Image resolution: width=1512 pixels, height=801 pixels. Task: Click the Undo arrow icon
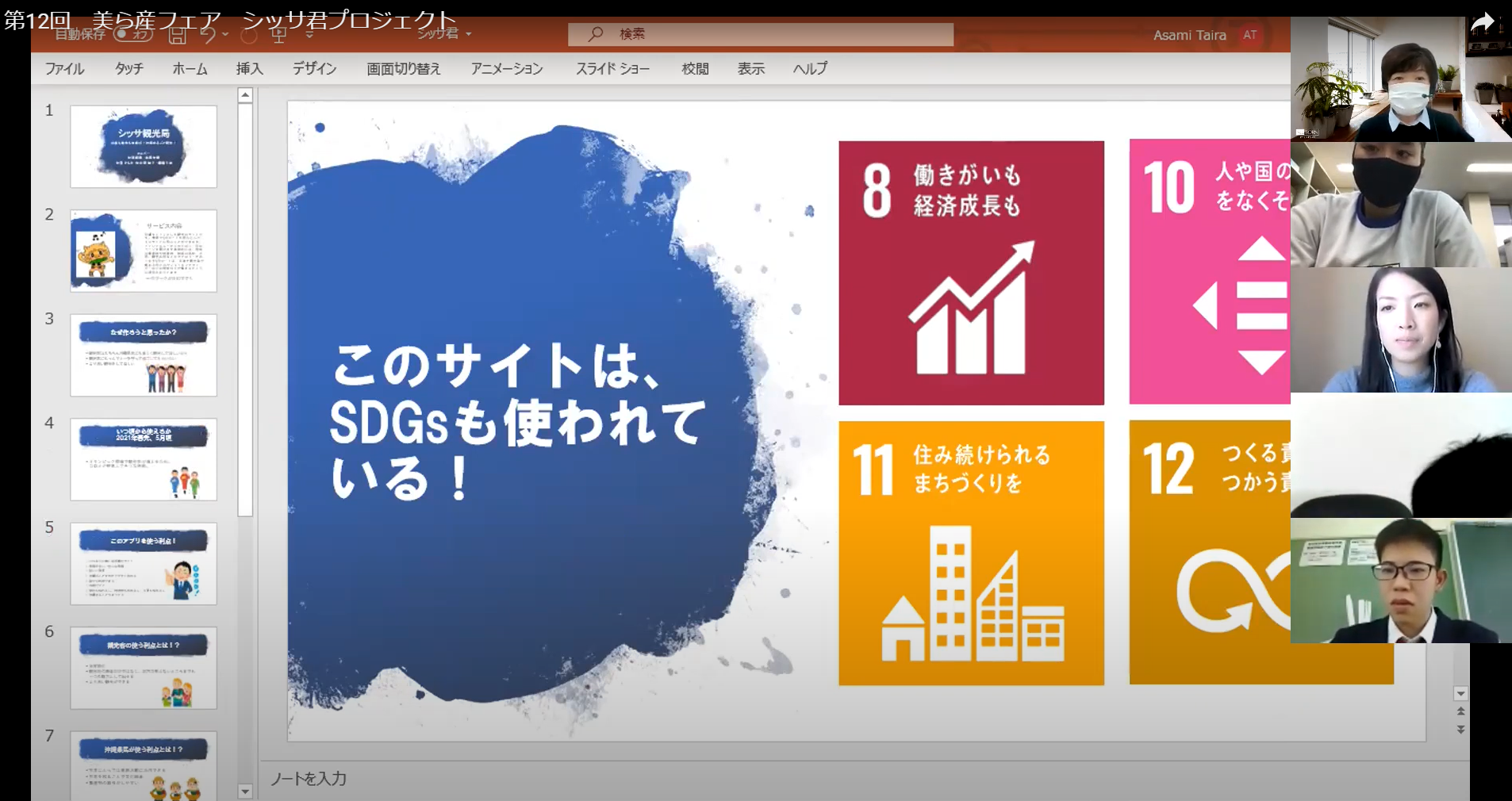point(208,35)
